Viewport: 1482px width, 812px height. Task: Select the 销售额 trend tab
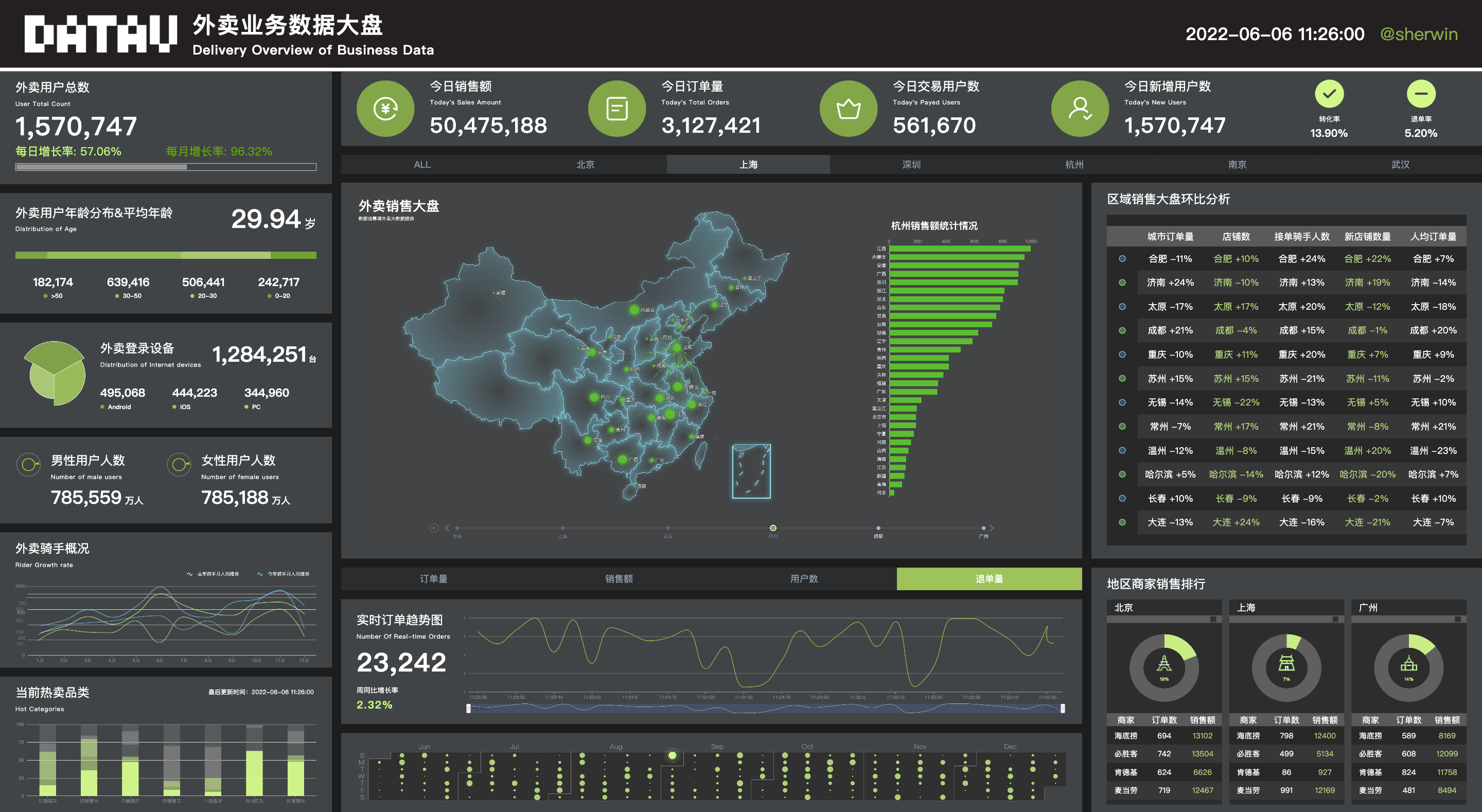pos(619,578)
